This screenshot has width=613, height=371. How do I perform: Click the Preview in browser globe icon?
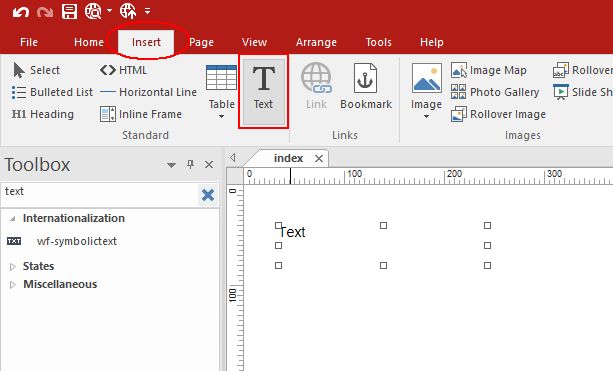93,11
